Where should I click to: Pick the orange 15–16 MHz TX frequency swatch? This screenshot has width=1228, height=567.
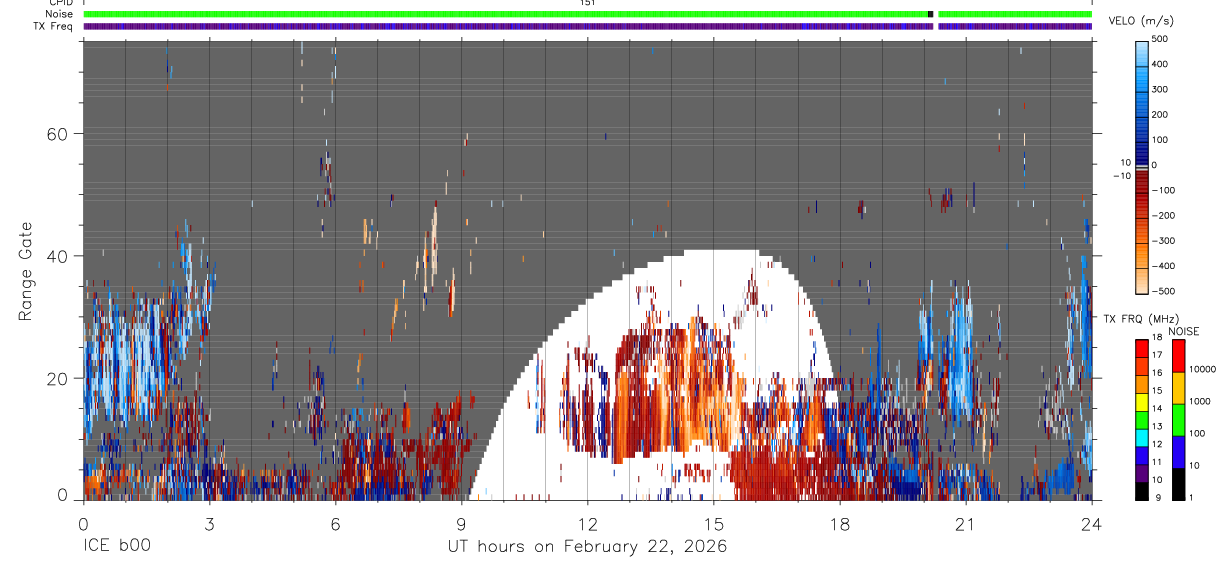pos(1142,383)
